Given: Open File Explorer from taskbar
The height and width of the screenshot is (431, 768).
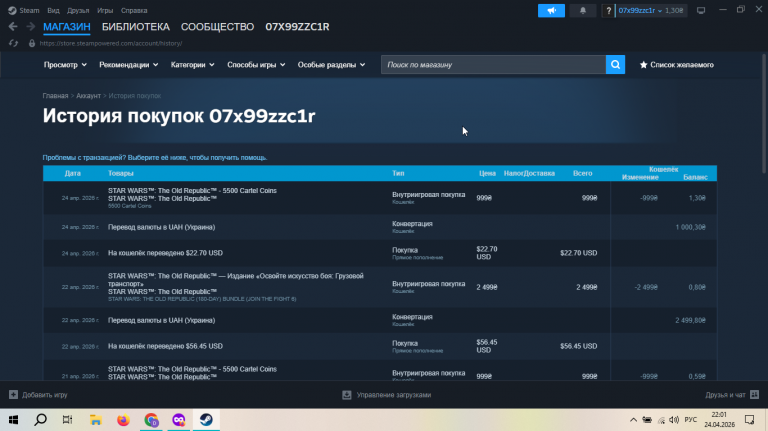Looking at the screenshot, I should (96, 420).
